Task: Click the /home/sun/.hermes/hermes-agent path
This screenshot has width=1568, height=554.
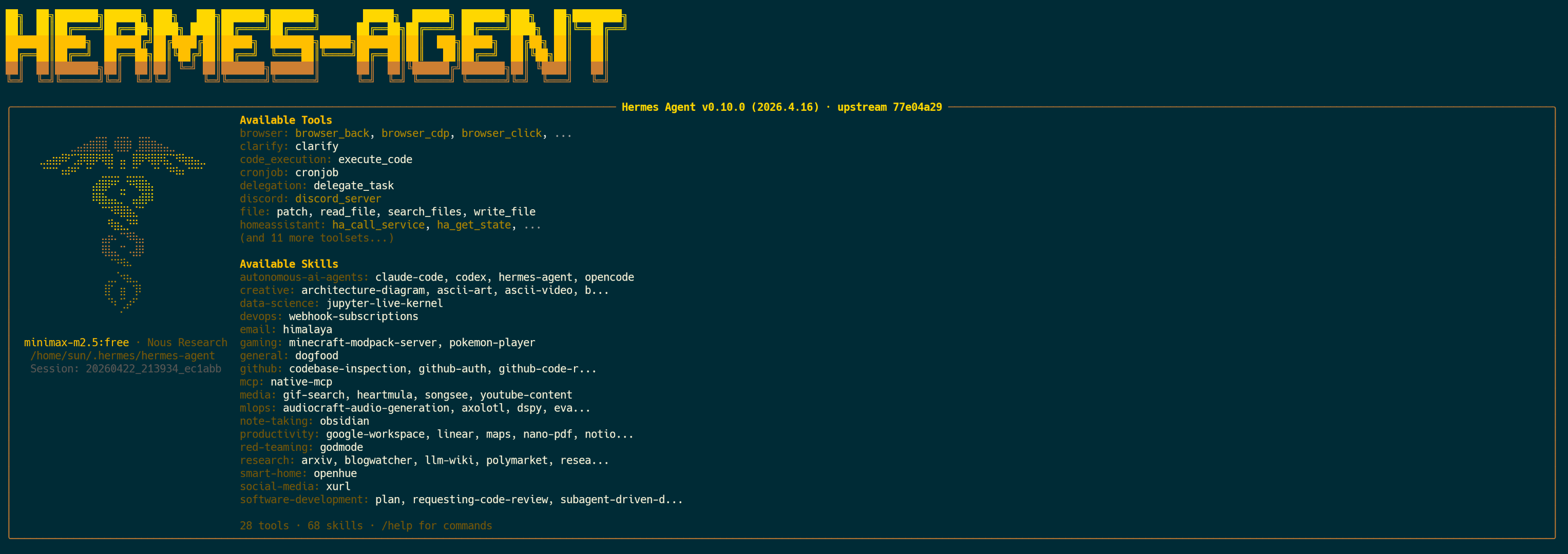Action: (122, 356)
